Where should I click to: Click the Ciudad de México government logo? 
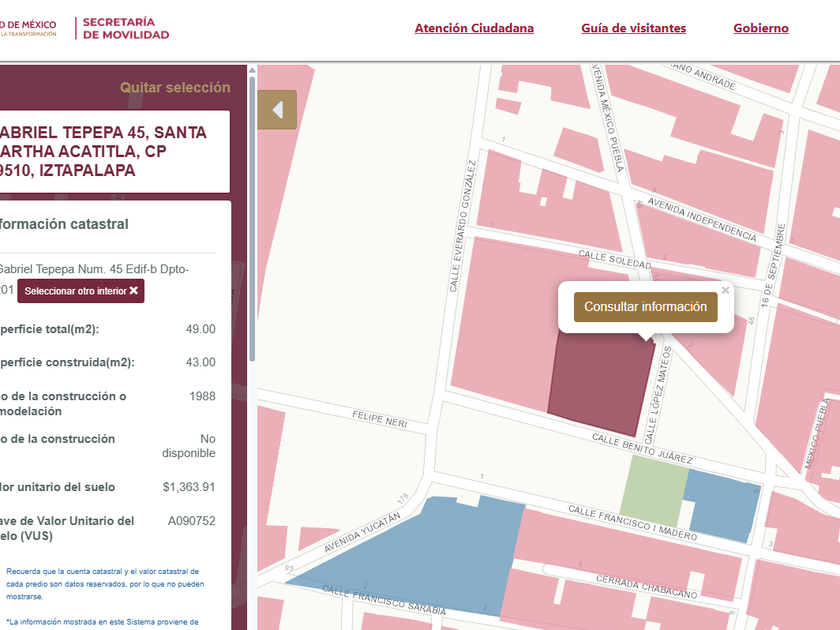(x=28, y=28)
